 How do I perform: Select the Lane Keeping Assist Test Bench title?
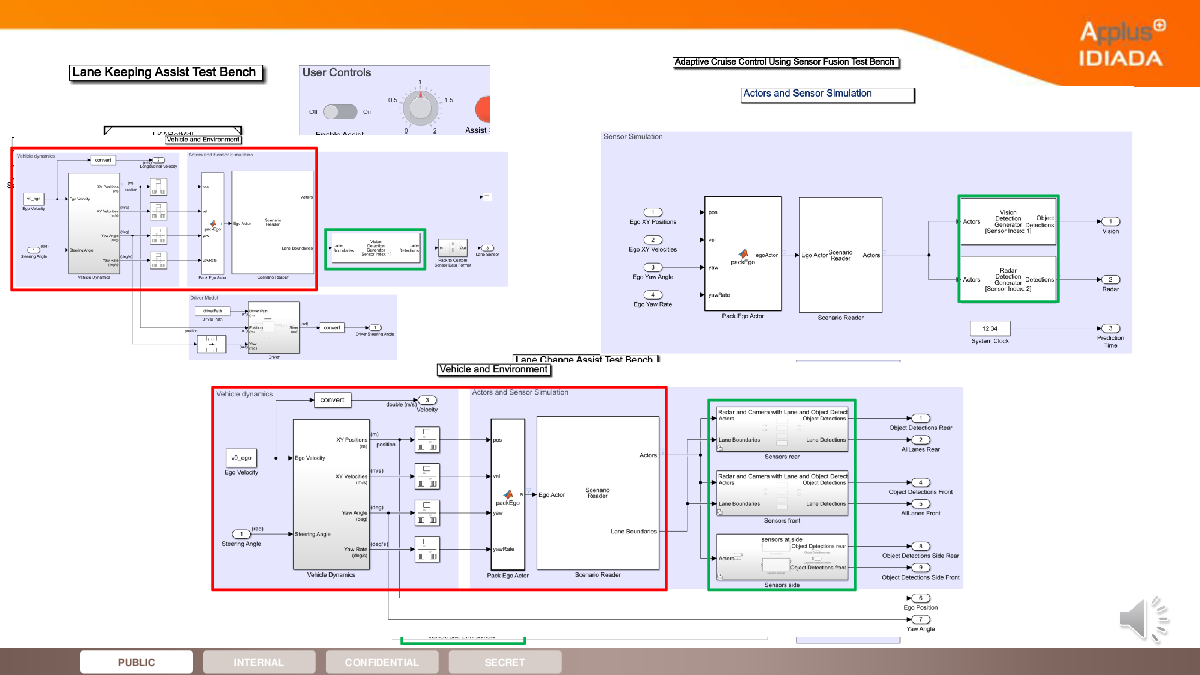167,72
